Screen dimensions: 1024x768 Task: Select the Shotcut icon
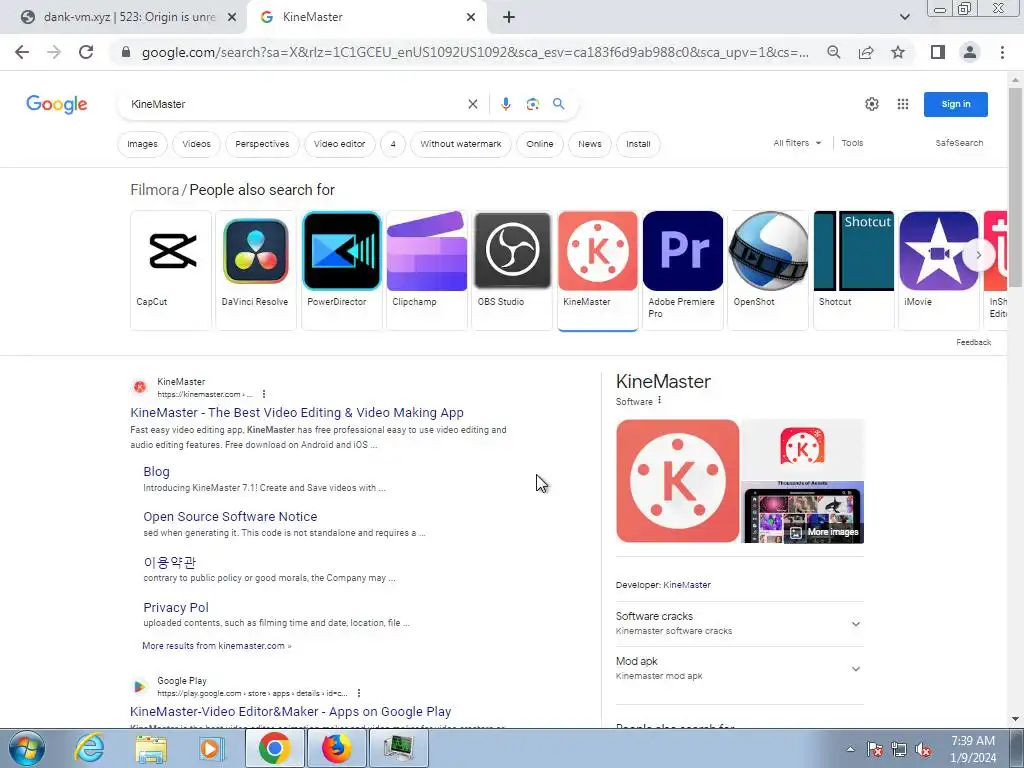point(854,251)
